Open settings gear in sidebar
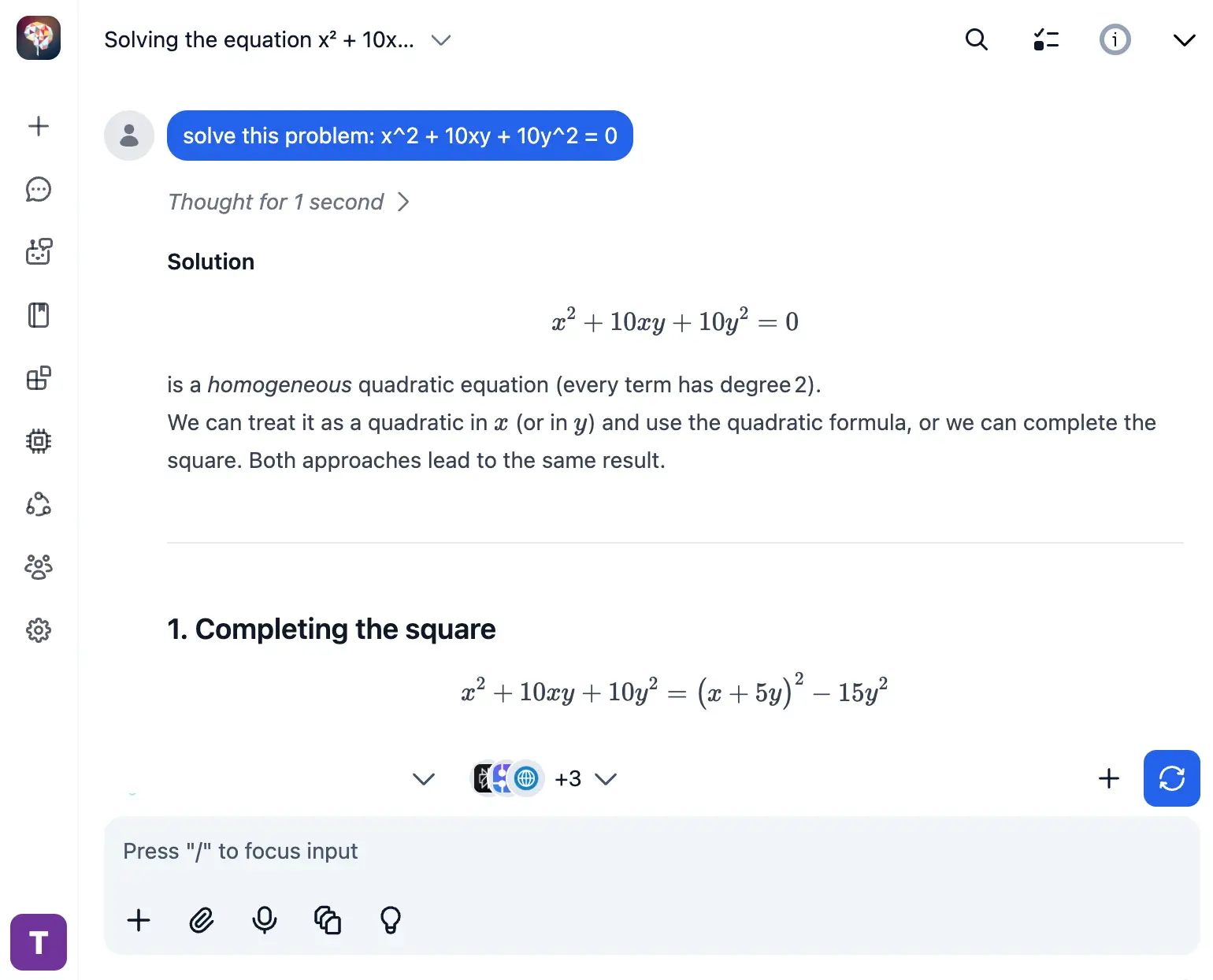This screenshot has height=980, width=1213. click(39, 630)
